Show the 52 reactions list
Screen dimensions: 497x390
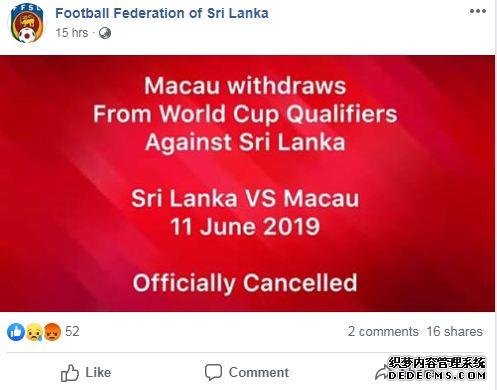pos(72,331)
